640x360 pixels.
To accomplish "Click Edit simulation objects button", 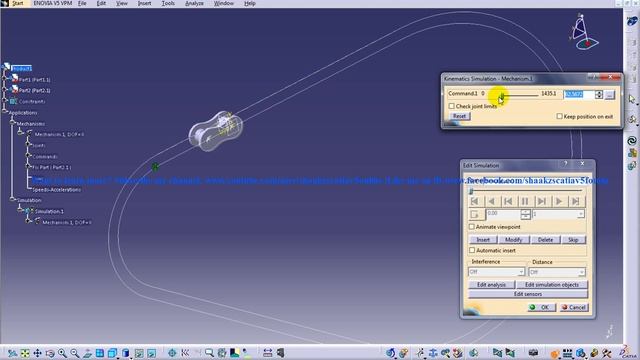I will click(x=551, y=284).
